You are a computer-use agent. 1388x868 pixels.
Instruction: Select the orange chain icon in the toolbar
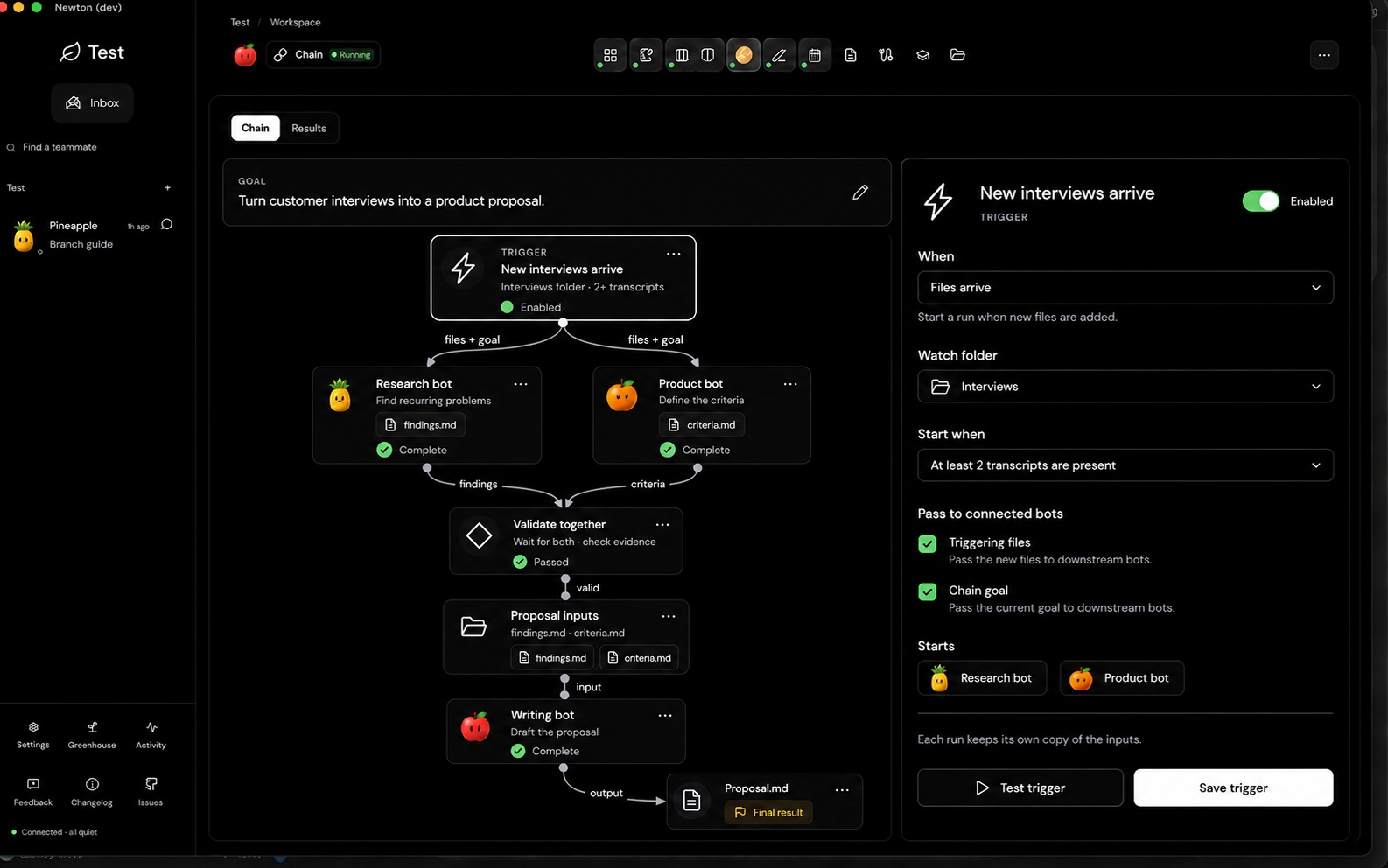[743, 55]
